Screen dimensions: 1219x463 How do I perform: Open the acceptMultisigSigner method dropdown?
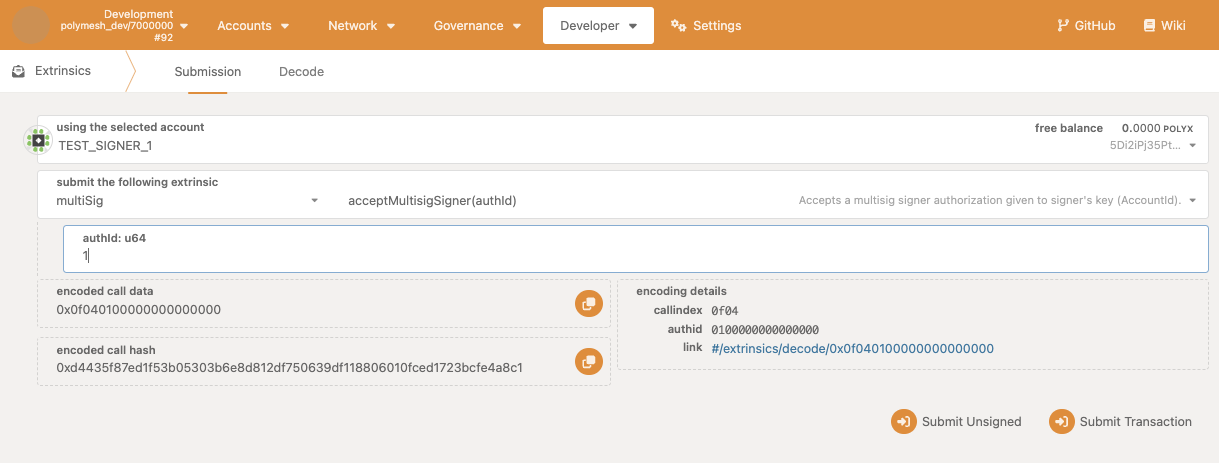click(765, 201)
